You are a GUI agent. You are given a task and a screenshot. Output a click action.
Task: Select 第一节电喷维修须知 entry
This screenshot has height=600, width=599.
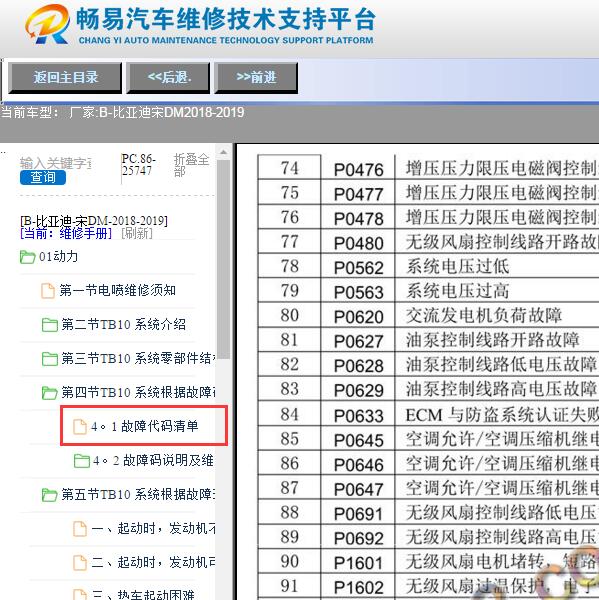tap(118, 290)
